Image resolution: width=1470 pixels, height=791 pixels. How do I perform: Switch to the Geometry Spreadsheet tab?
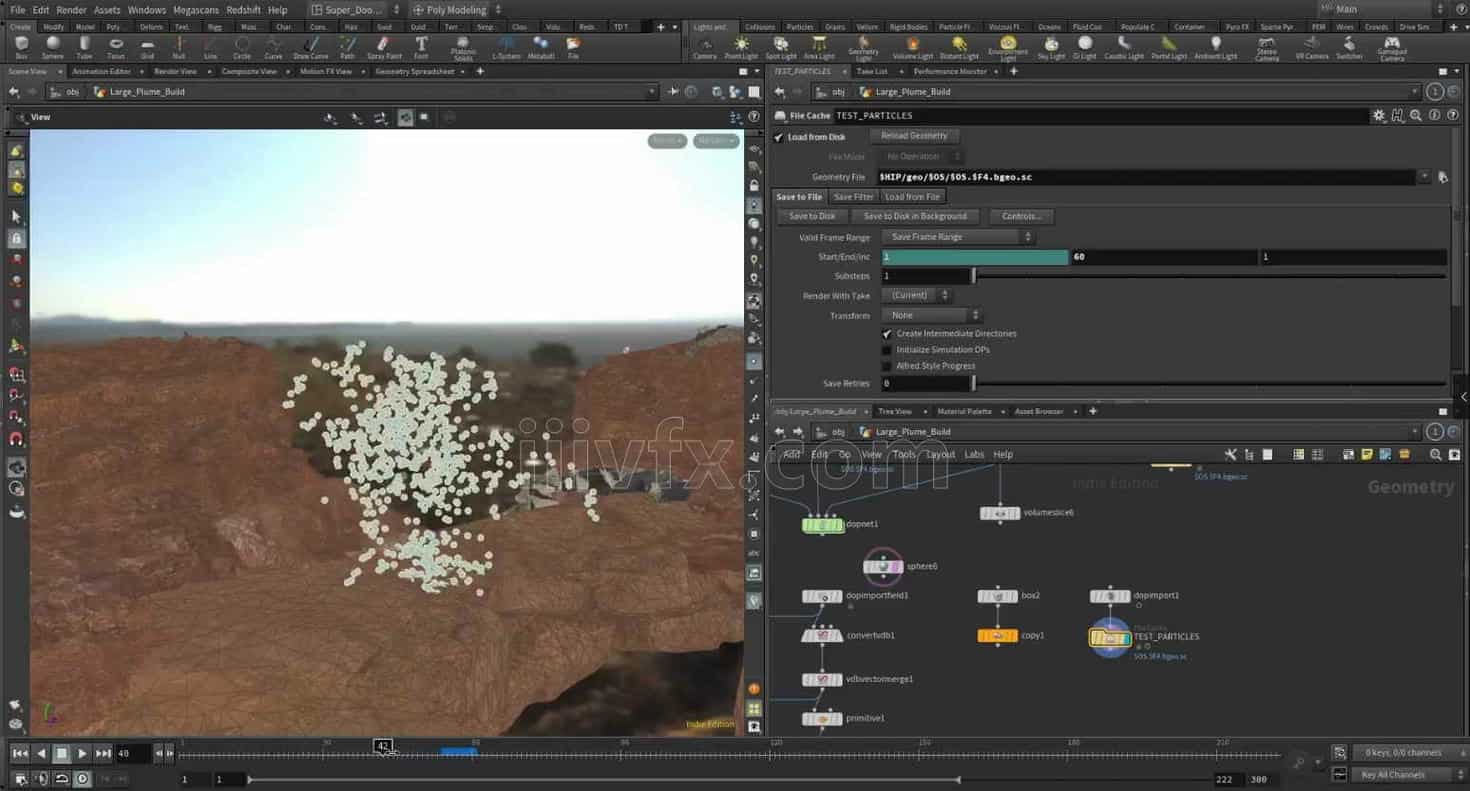pyautogui.click(x=415, y=72)
